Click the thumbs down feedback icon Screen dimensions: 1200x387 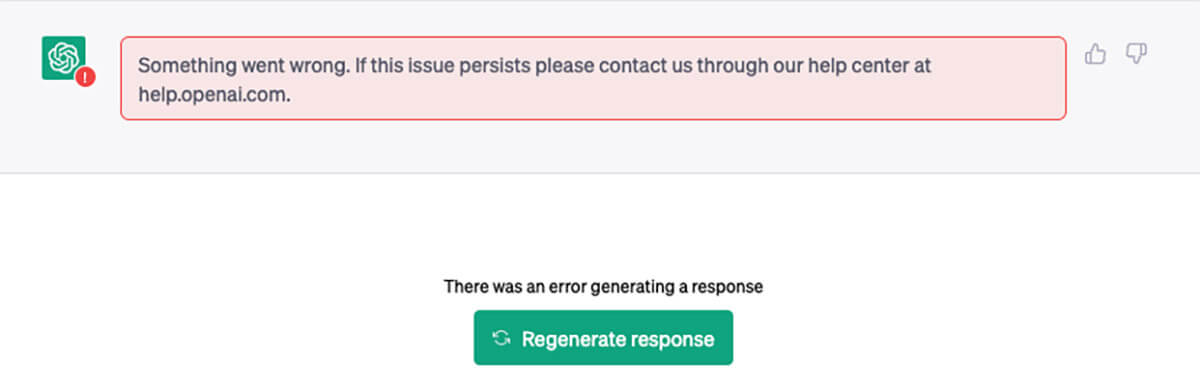click(x=1136, y=54)
